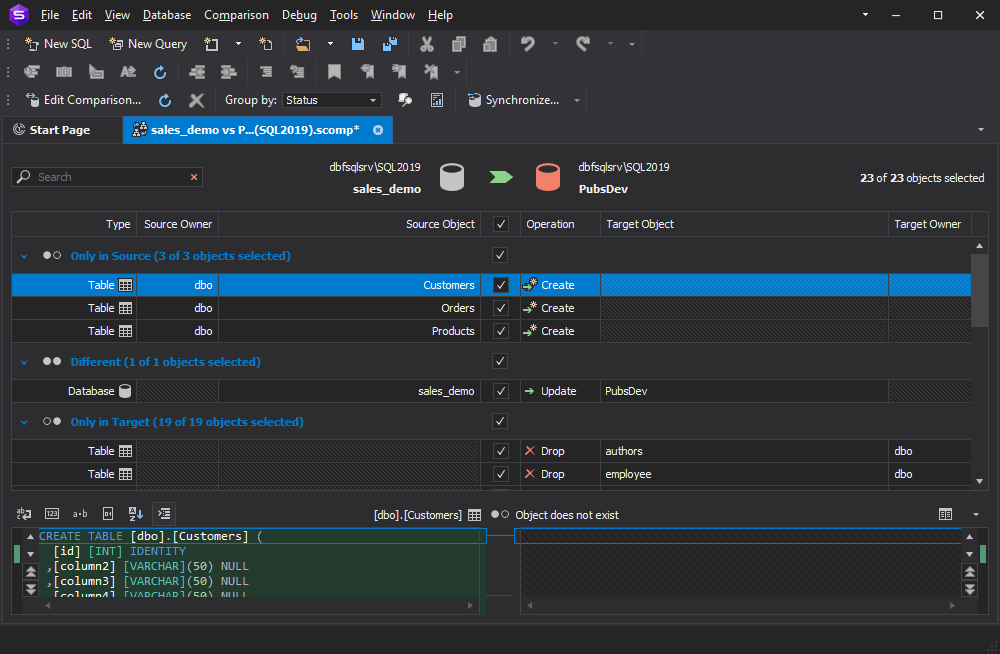This screenshot has height=654, width=1000.
Task: Click the Refresh comparison icon beside Edit Comparison
Action: (165, 100)
